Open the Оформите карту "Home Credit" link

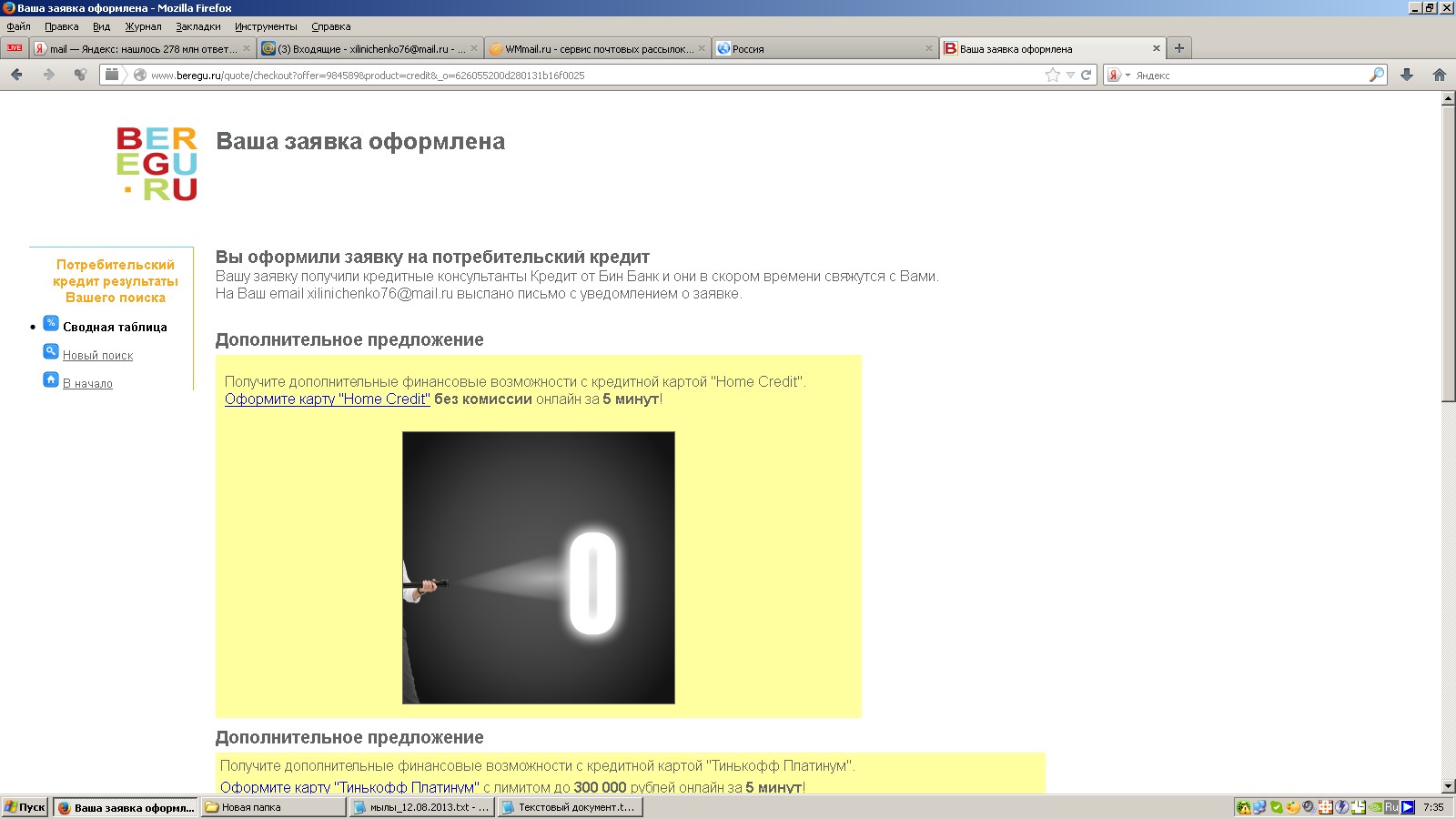(327, 399)
